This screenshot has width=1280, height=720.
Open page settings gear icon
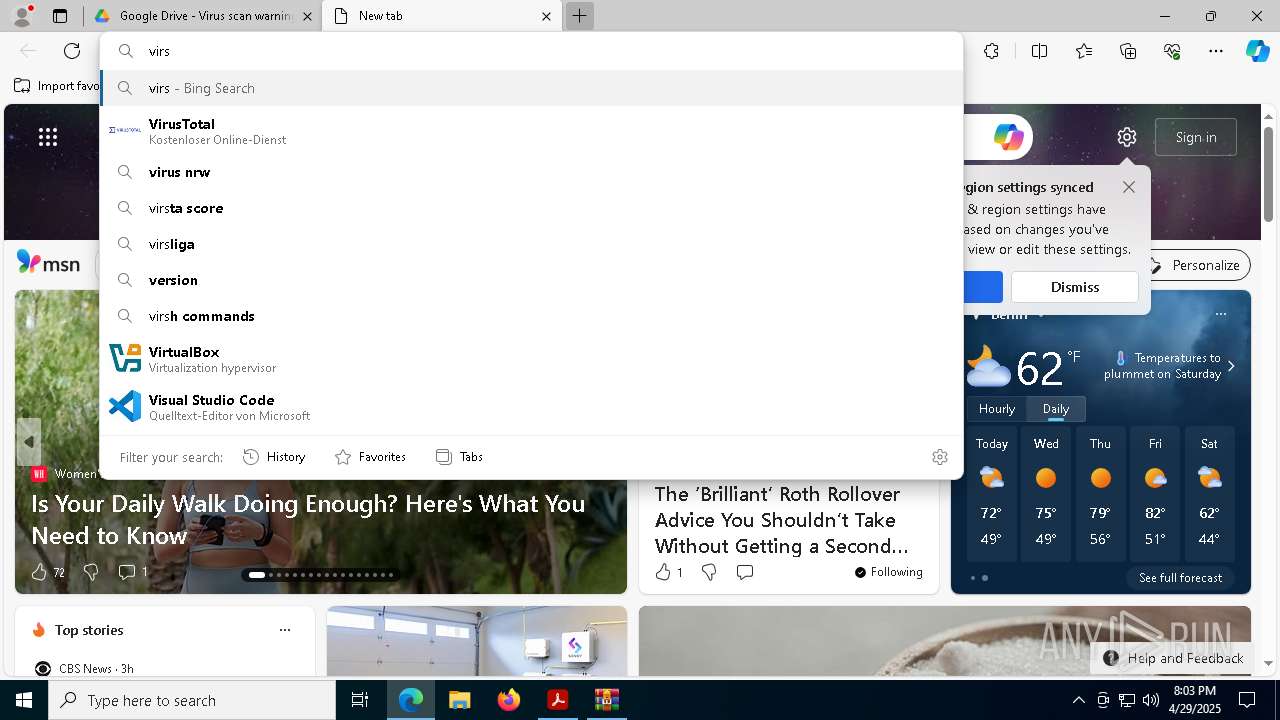pos(1127,137)
